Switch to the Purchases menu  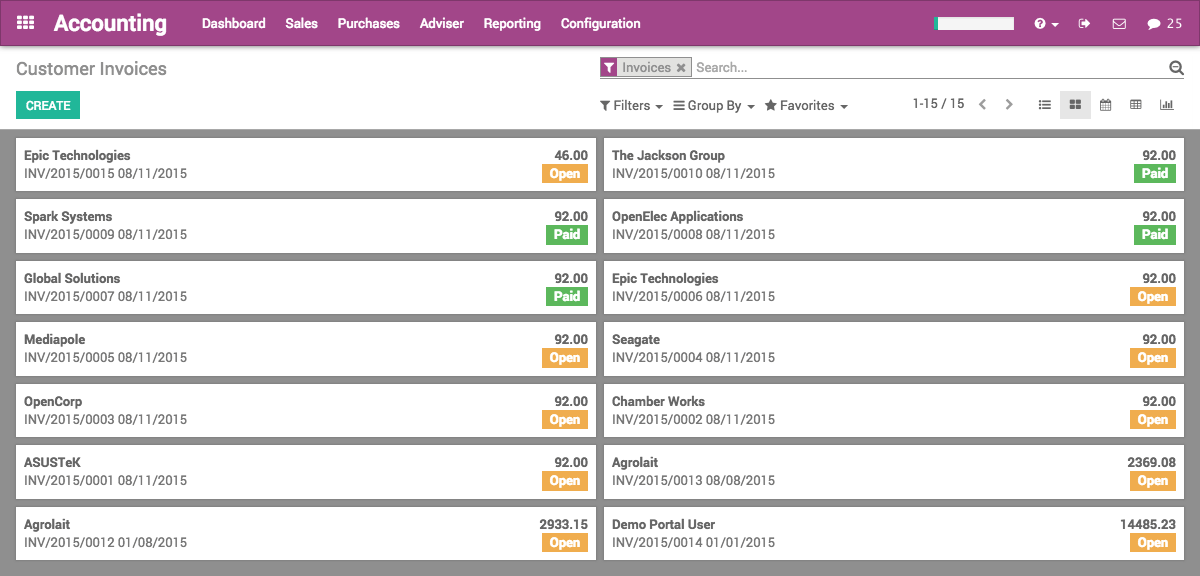point(368,23)
